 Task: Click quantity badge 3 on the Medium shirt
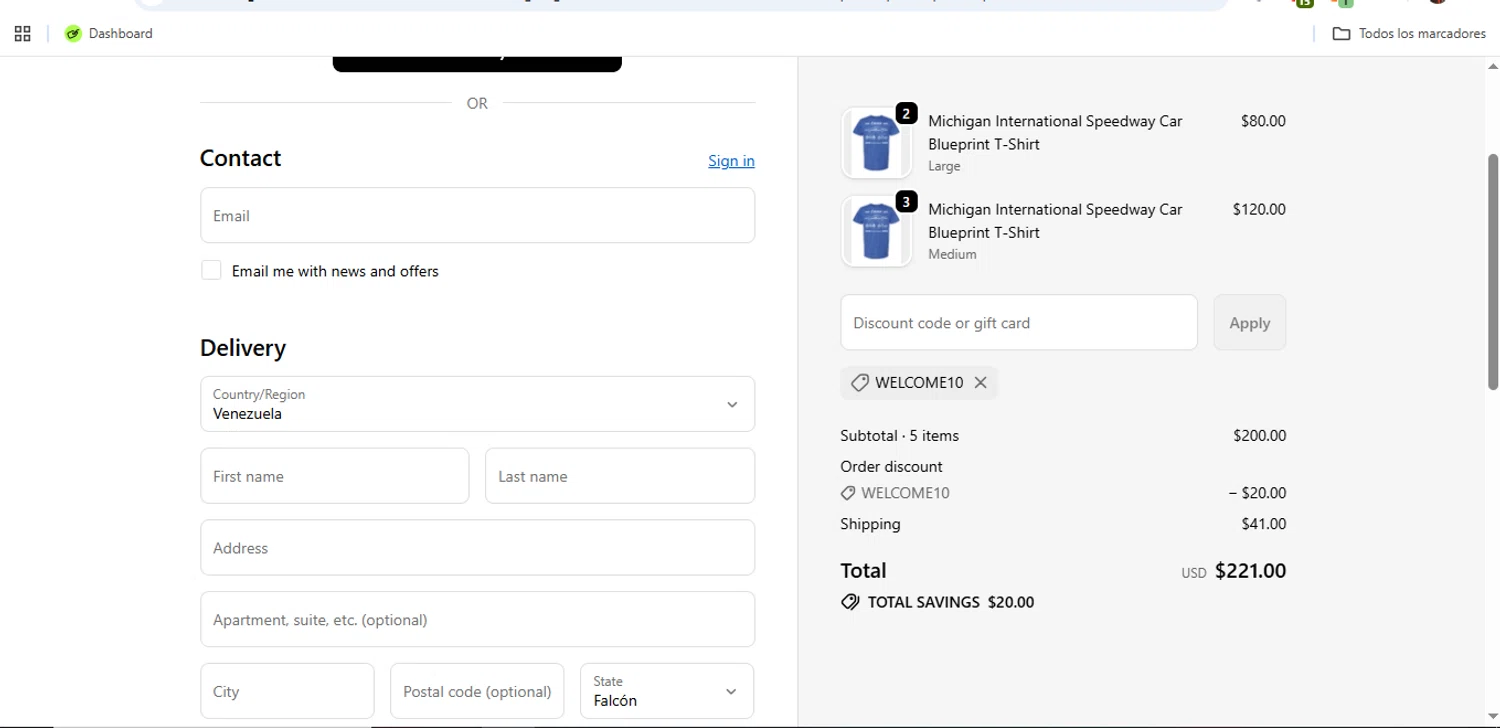906,202
